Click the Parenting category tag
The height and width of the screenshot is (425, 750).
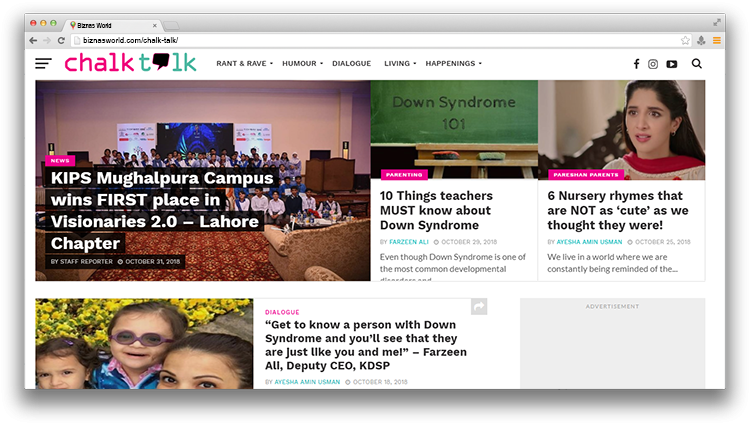point(404,174)
